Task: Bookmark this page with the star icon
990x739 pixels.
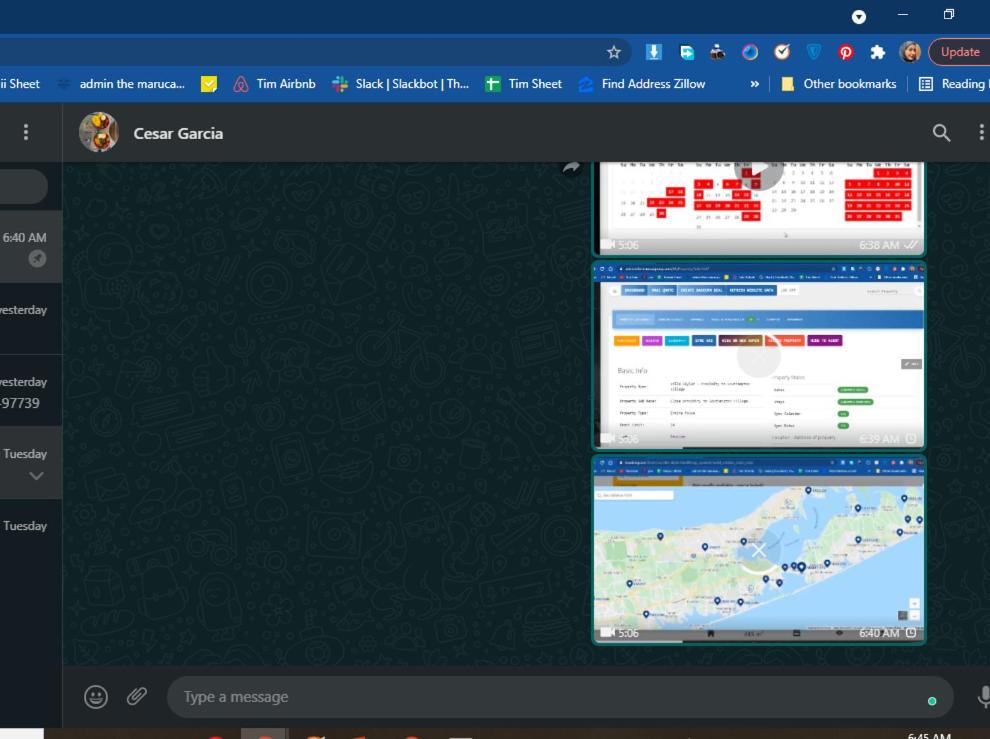Action: pyautogui.click(x=614, y=52)
